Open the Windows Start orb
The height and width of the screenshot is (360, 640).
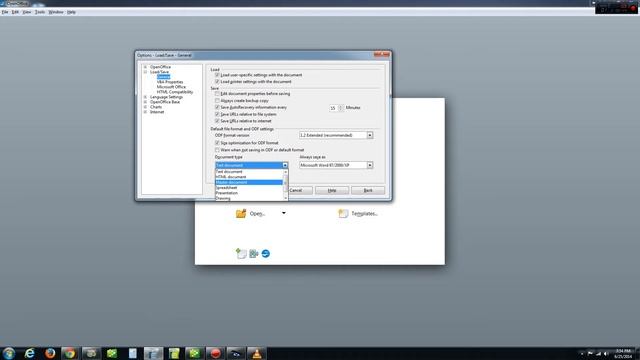(9, 353)
